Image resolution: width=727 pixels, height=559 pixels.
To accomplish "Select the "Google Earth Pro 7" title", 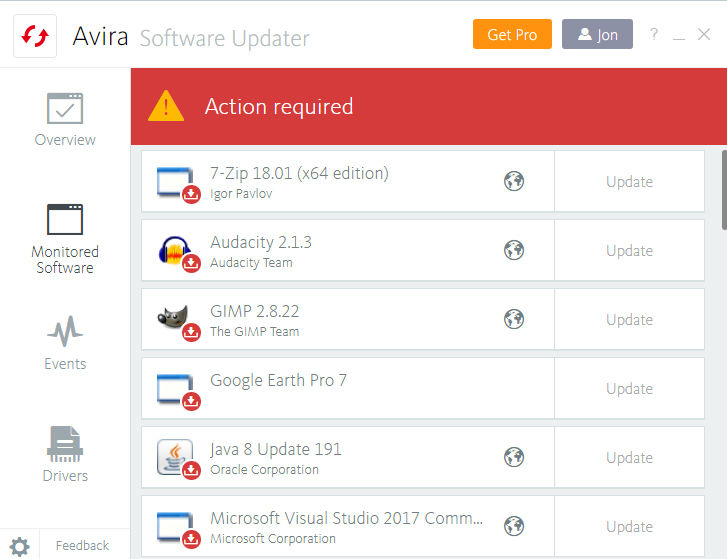I will 278,381.
